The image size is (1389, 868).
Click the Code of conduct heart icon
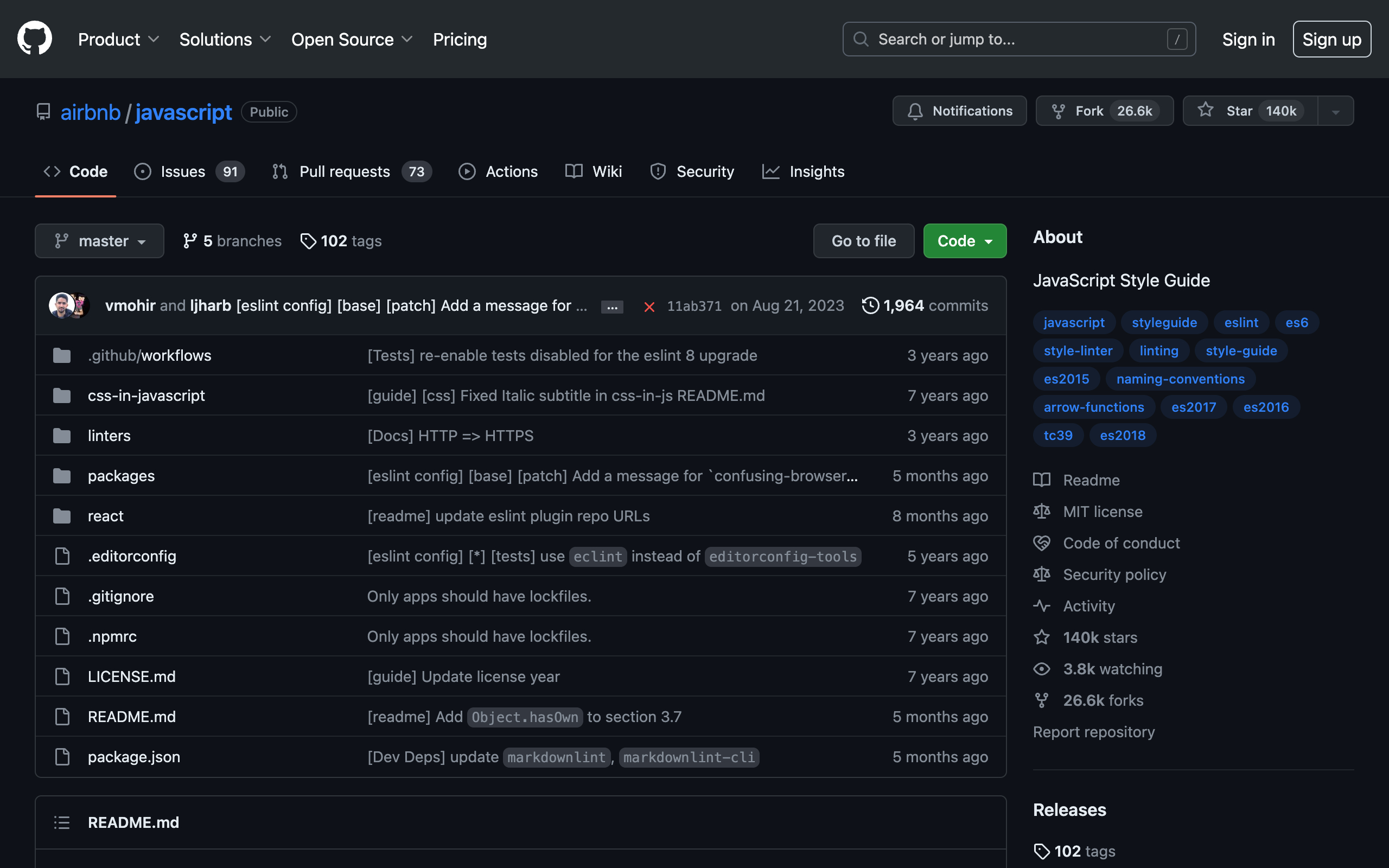1042,543
